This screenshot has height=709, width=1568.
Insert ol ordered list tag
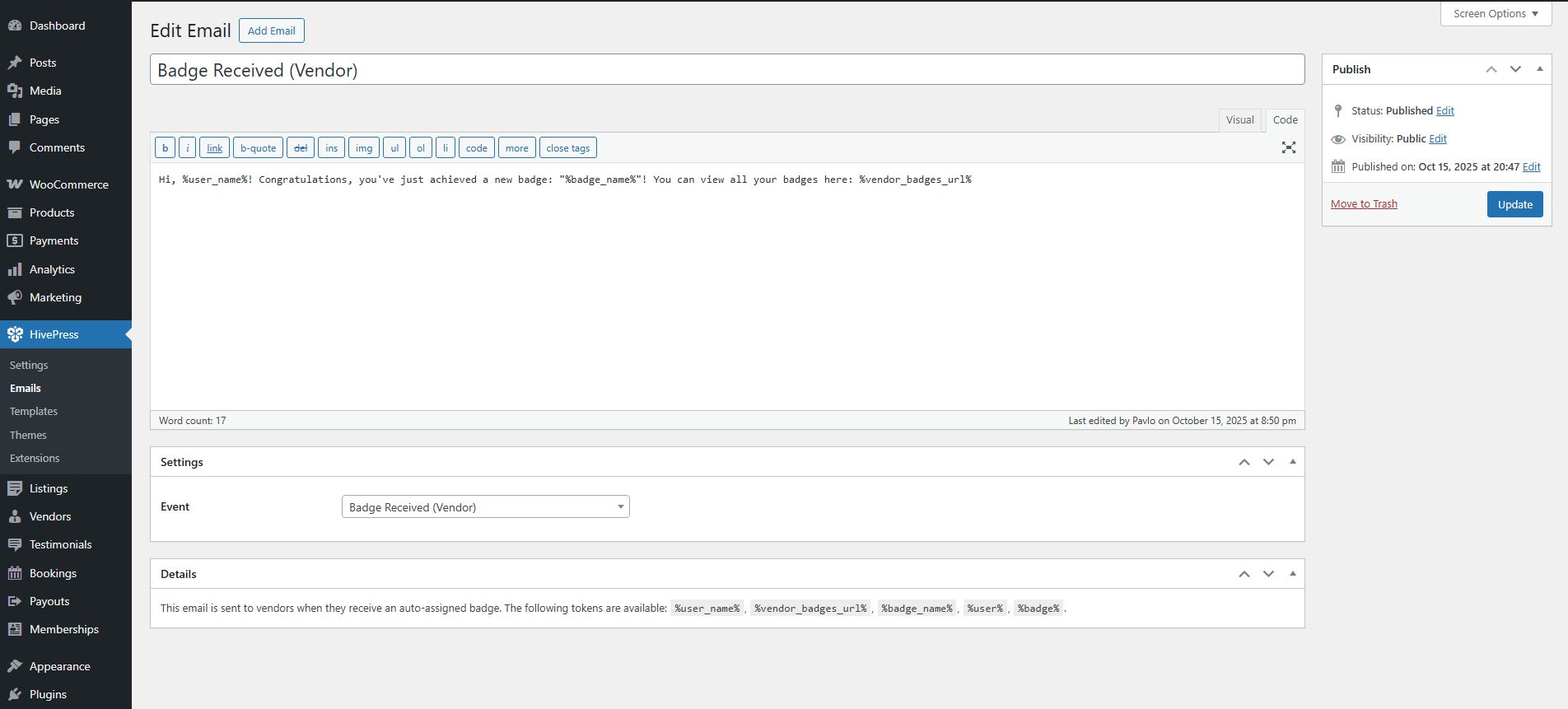[421, 148]
